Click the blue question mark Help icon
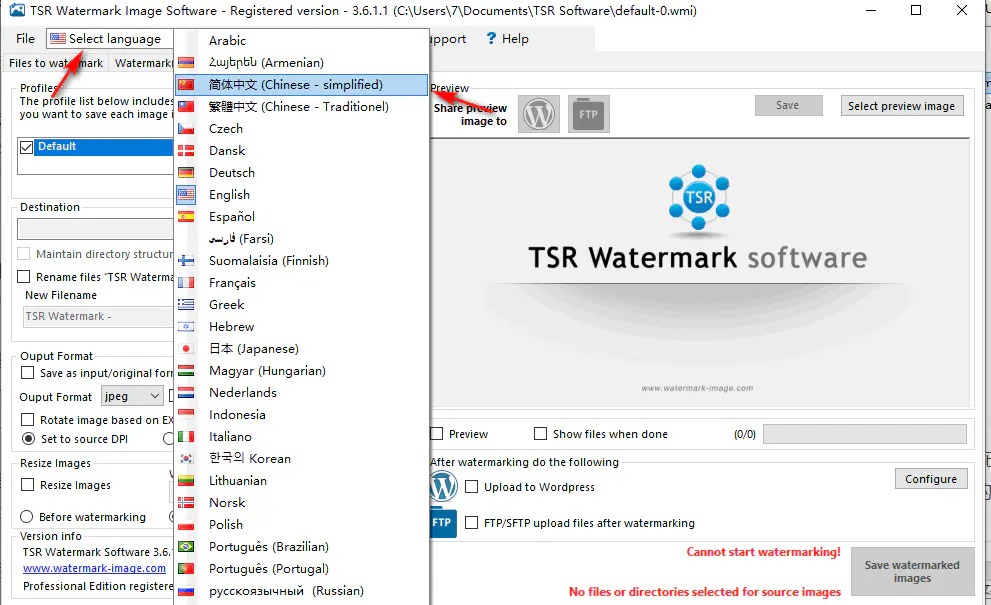The image size is (991, 605). tap(491, 39)
